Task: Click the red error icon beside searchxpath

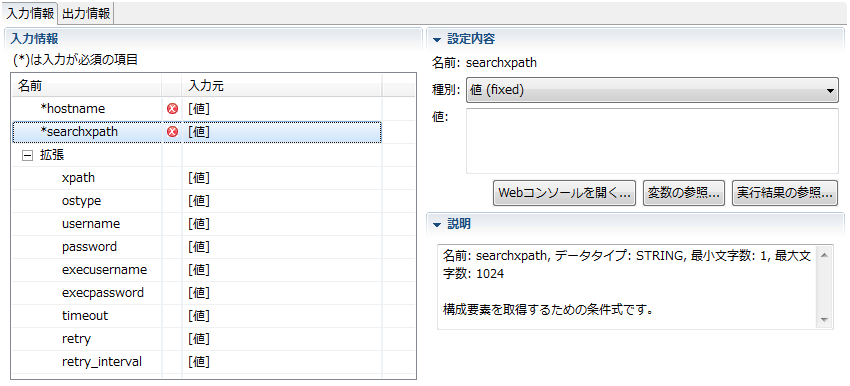Action: pyautogui.click(x=172, y=132)
